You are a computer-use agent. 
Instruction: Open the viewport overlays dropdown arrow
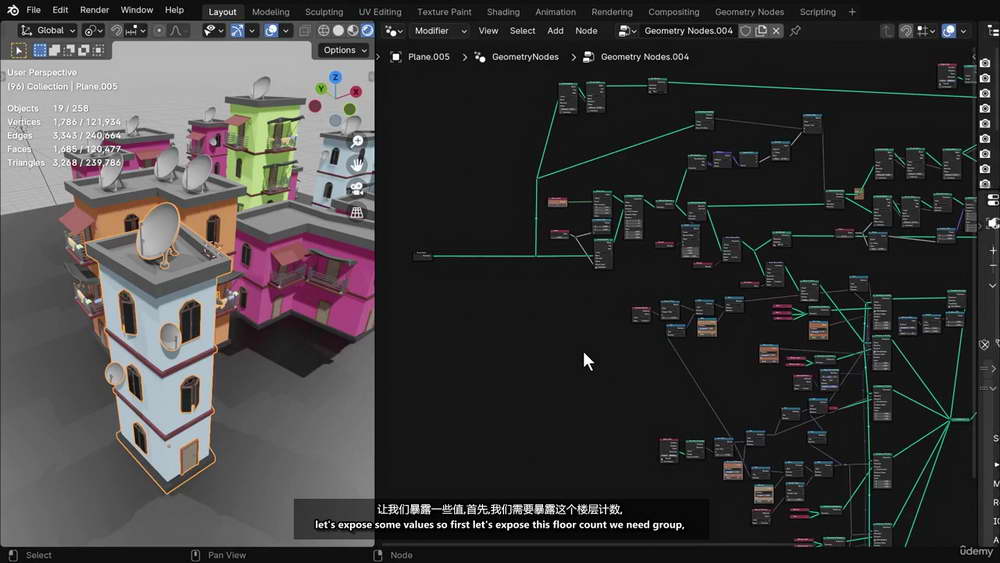(286, 31)
